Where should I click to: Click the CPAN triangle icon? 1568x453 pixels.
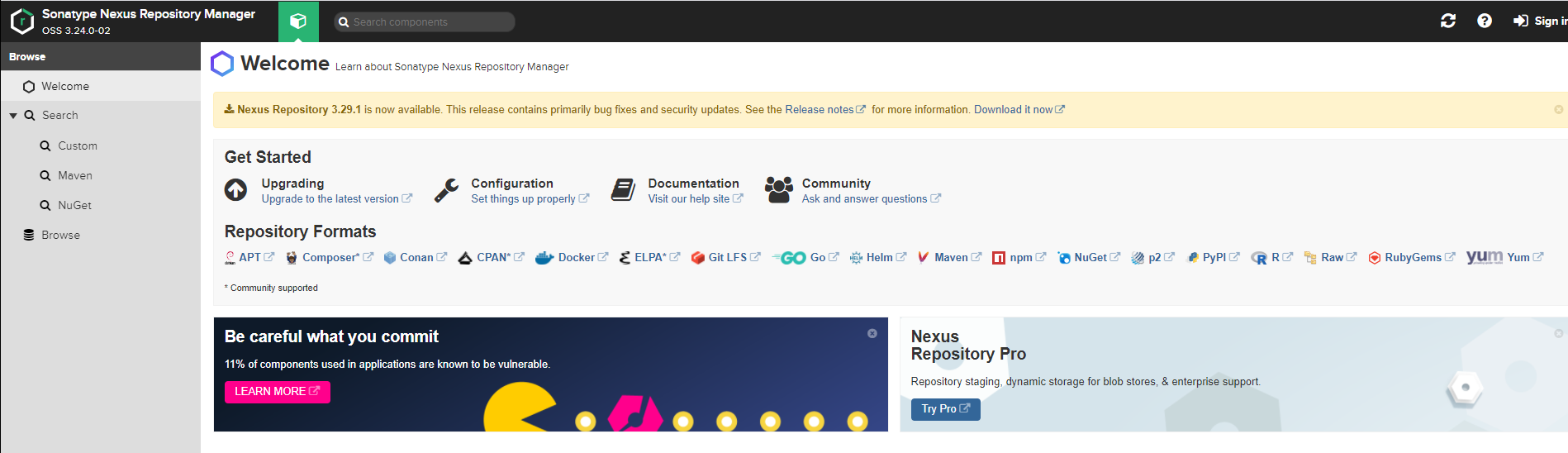[465, 258]
